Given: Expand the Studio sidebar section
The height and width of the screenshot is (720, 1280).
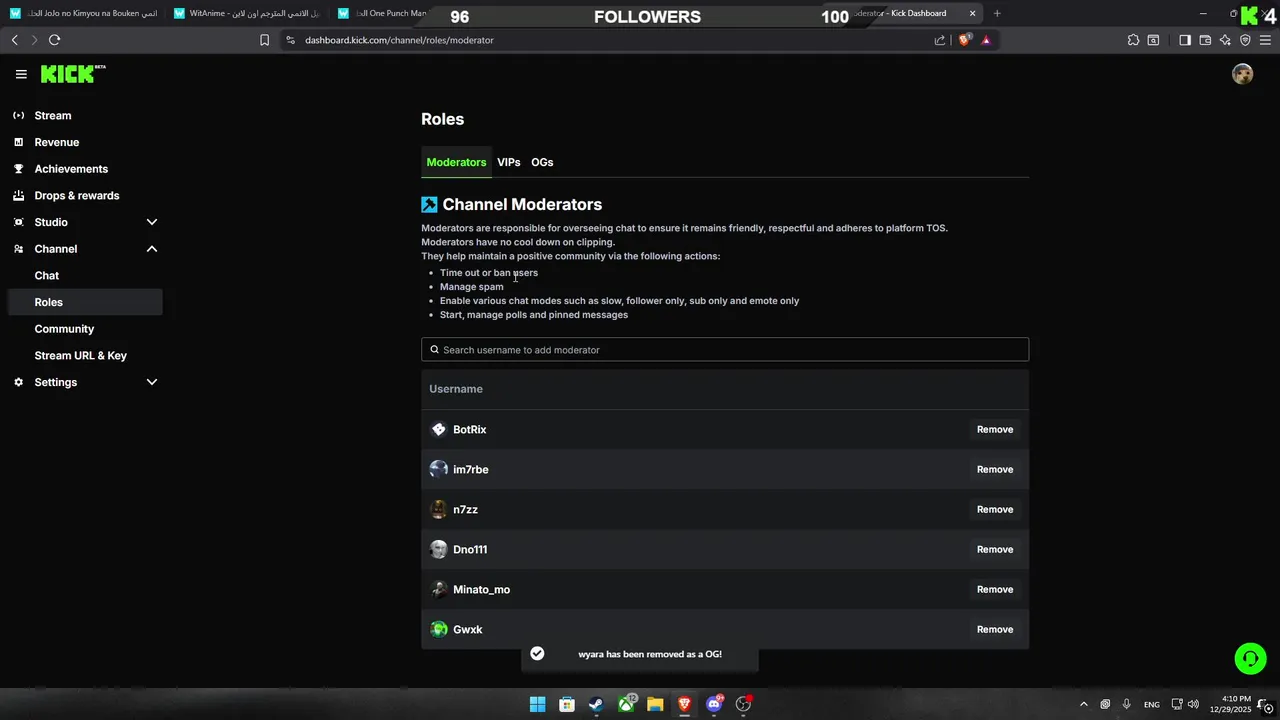Looking at the screenshot, I should pyautogui.click(x=152, y=222).
